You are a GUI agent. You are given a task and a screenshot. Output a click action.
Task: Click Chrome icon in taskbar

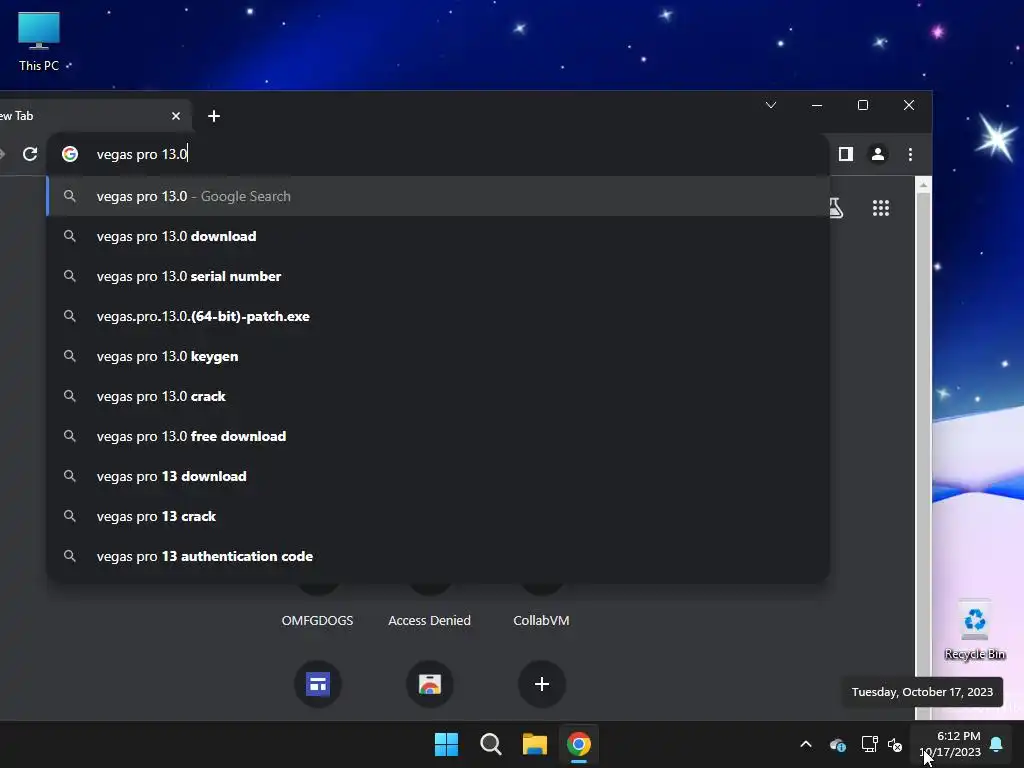tap(579, 744)
